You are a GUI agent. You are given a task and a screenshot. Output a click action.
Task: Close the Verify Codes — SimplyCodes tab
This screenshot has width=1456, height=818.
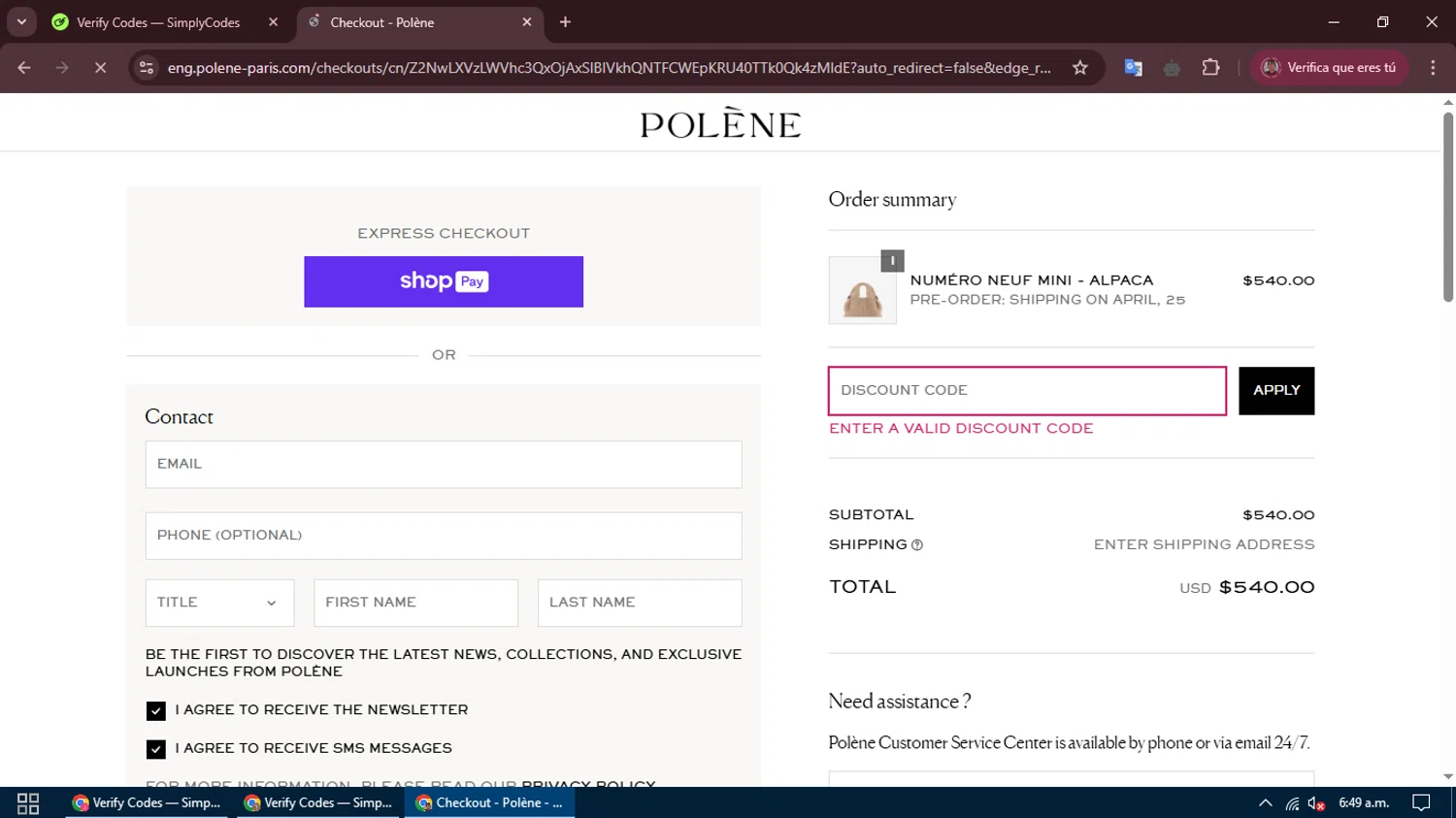pos(273,22)
